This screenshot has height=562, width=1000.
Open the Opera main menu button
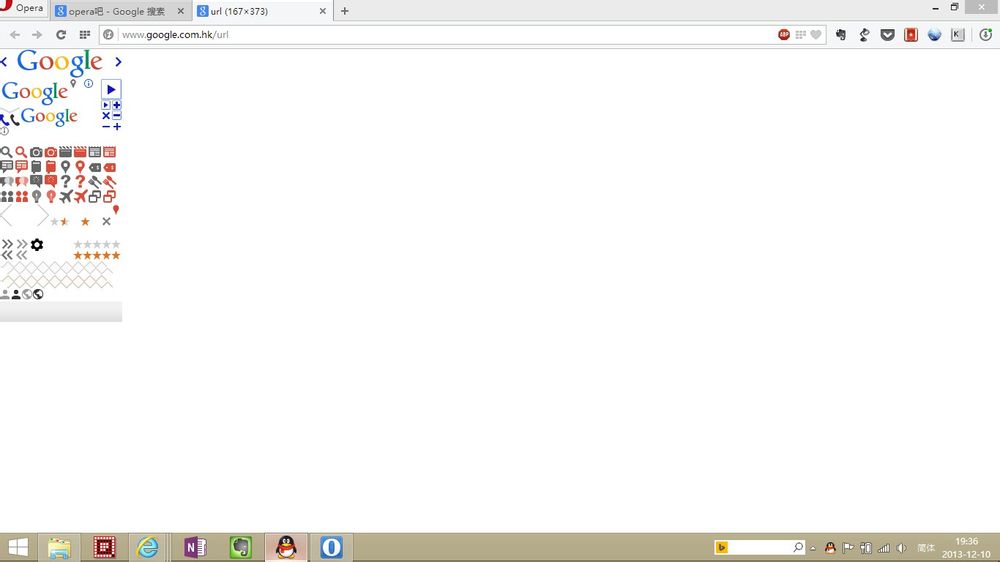[23, 8]
